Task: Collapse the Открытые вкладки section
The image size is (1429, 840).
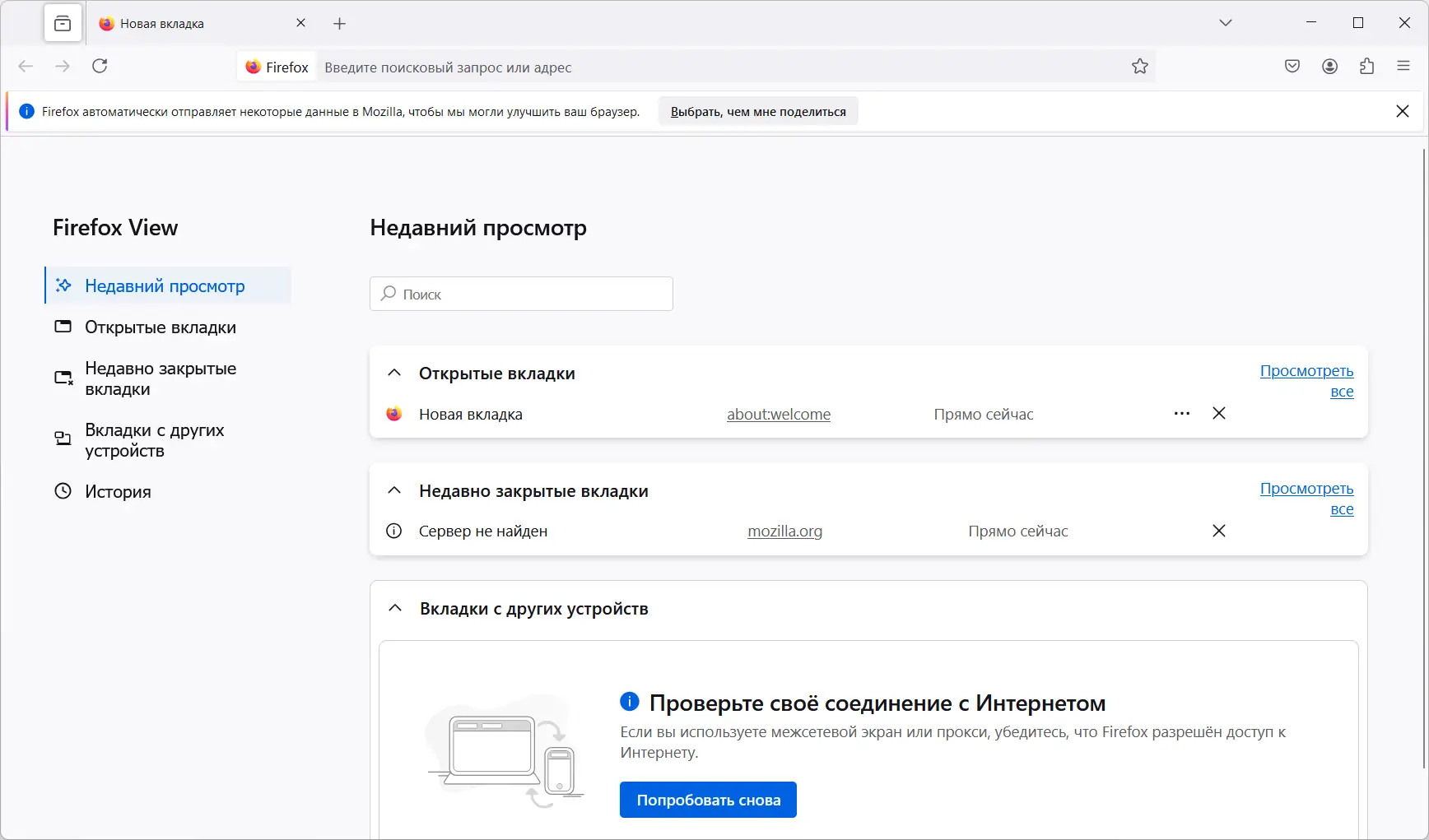Action: pos(394,373)
